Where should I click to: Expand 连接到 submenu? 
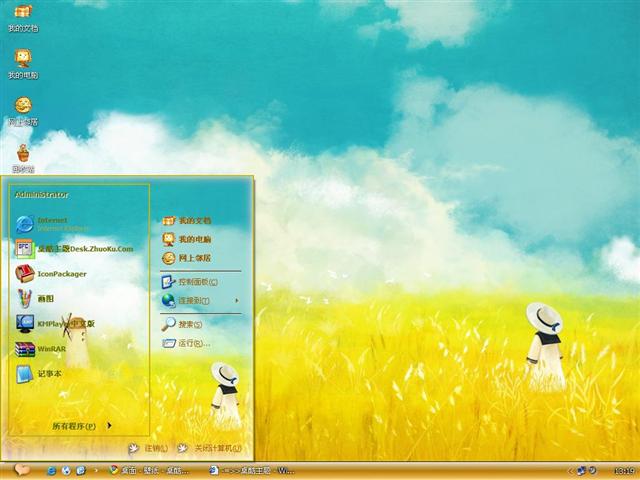(x=202, y=300)
